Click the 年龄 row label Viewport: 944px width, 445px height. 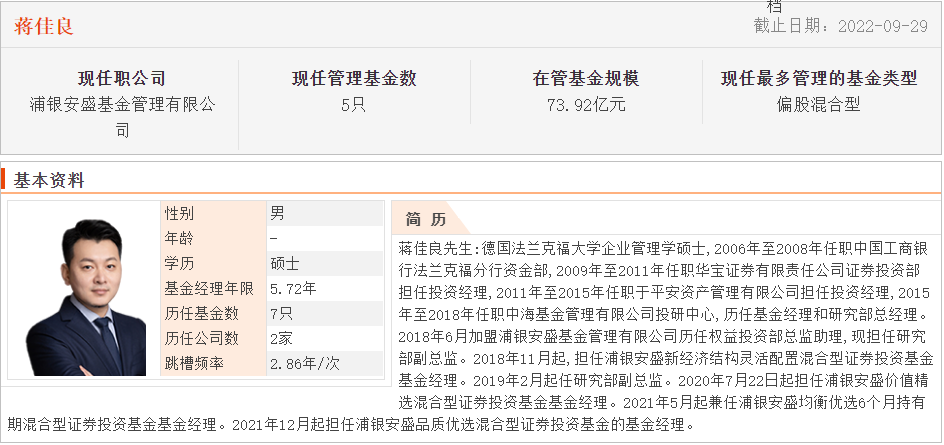click(179, 238)
